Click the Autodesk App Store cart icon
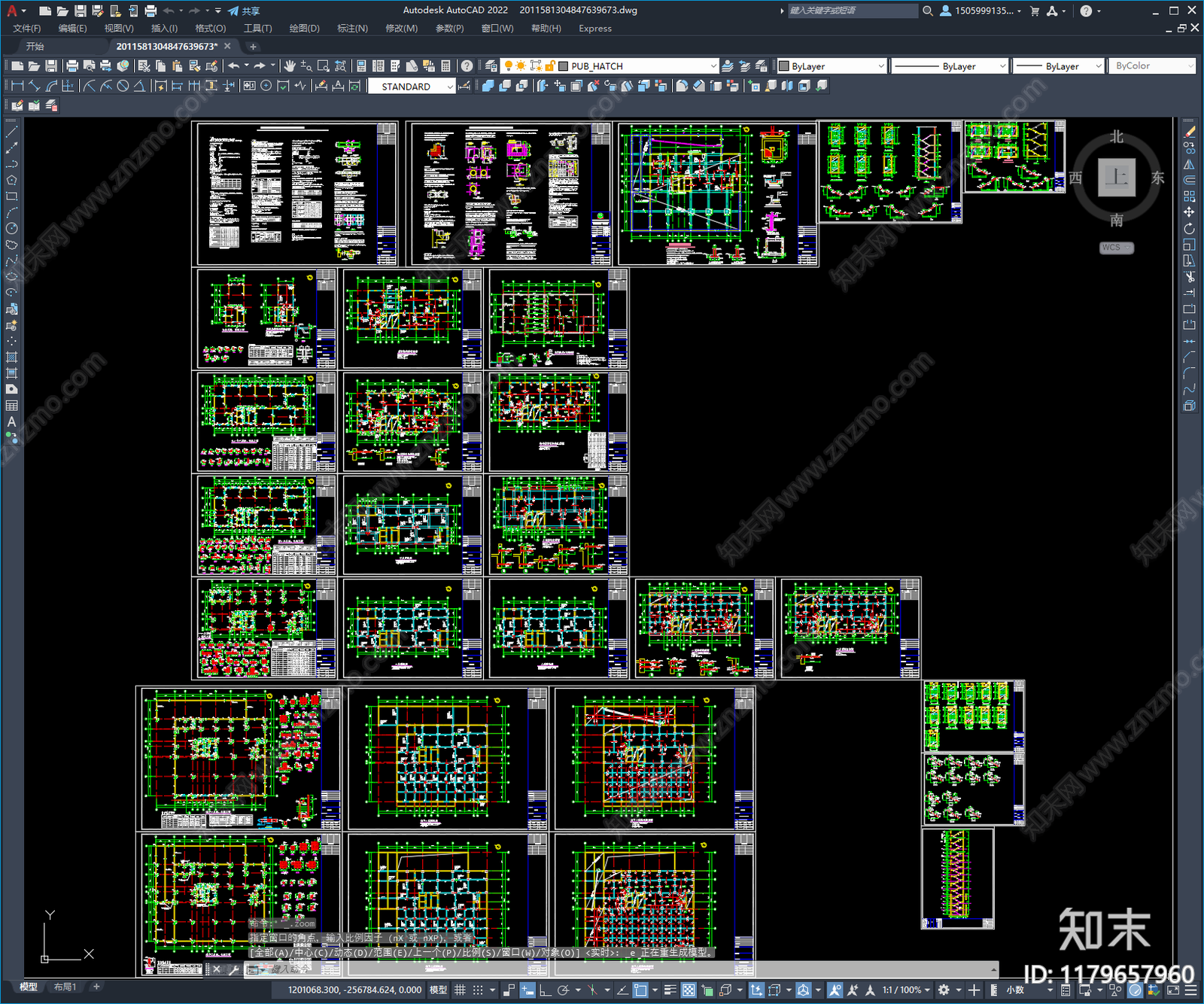This screenshot has height=1004, width=1204. click(1035, 11)
